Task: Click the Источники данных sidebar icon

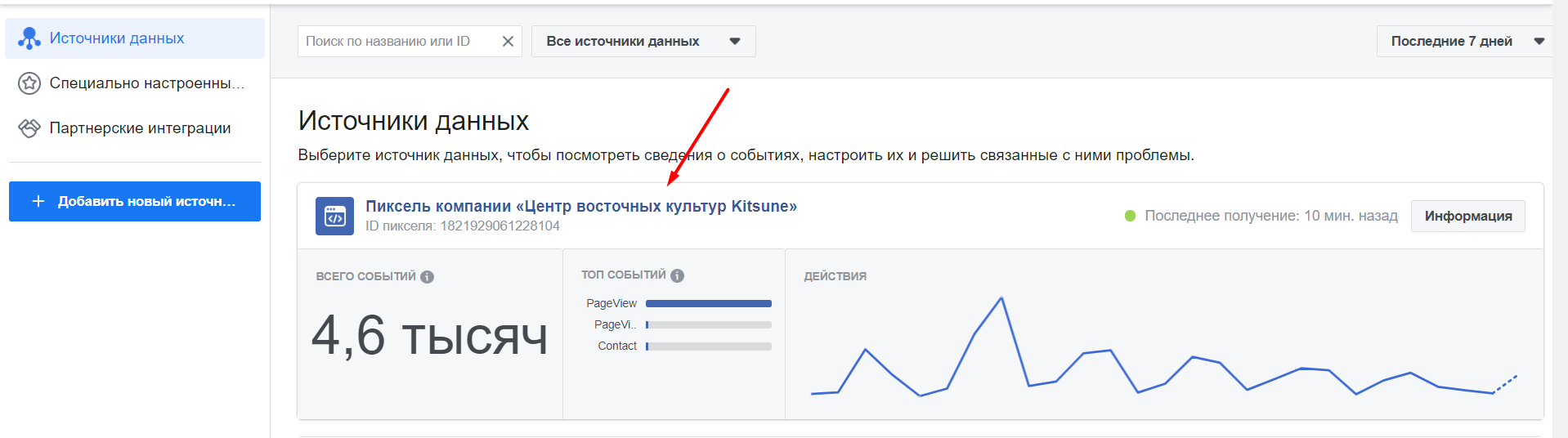Action: tap(29, 38)
